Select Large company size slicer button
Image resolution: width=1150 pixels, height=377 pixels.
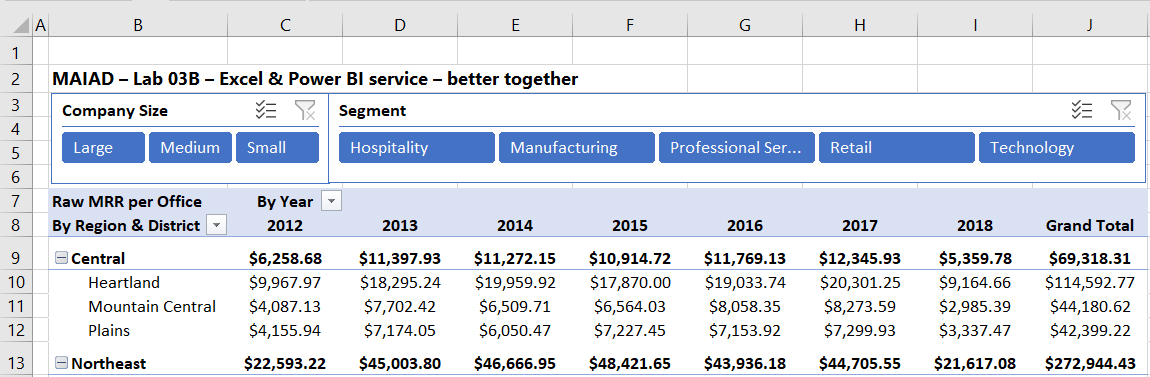(103, 147)
